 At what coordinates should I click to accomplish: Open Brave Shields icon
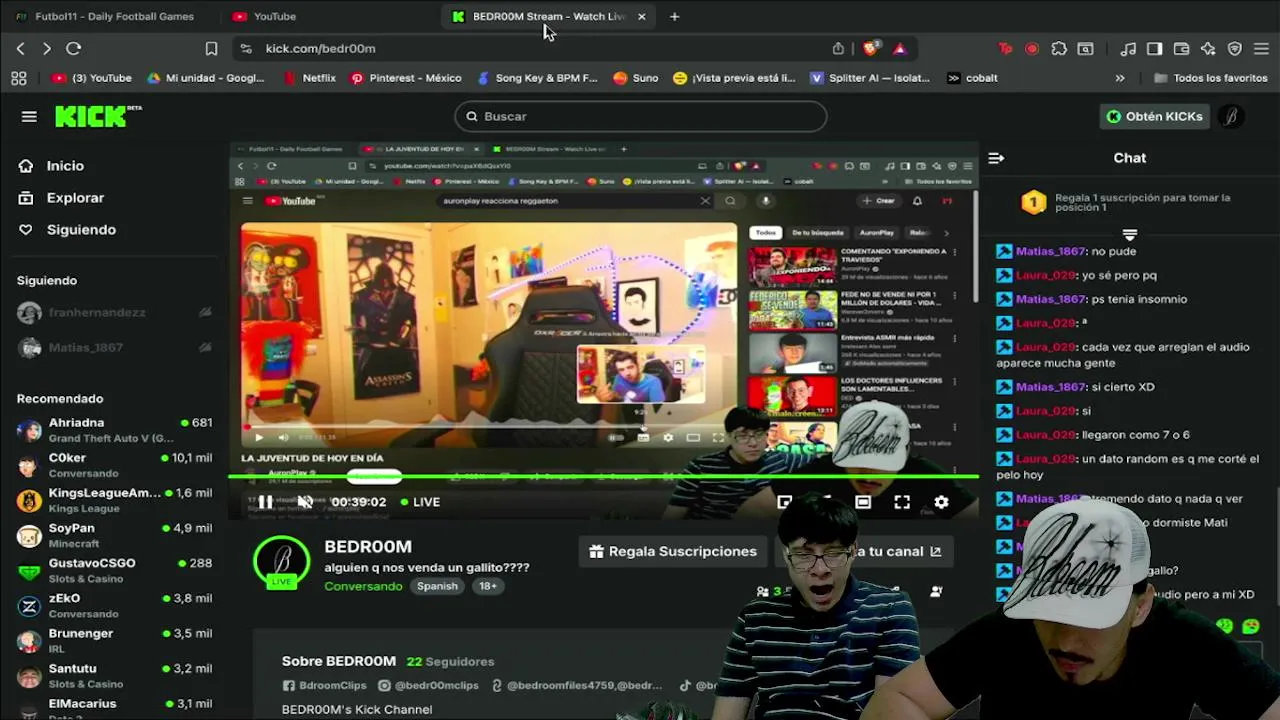click(x=870, y=48)
